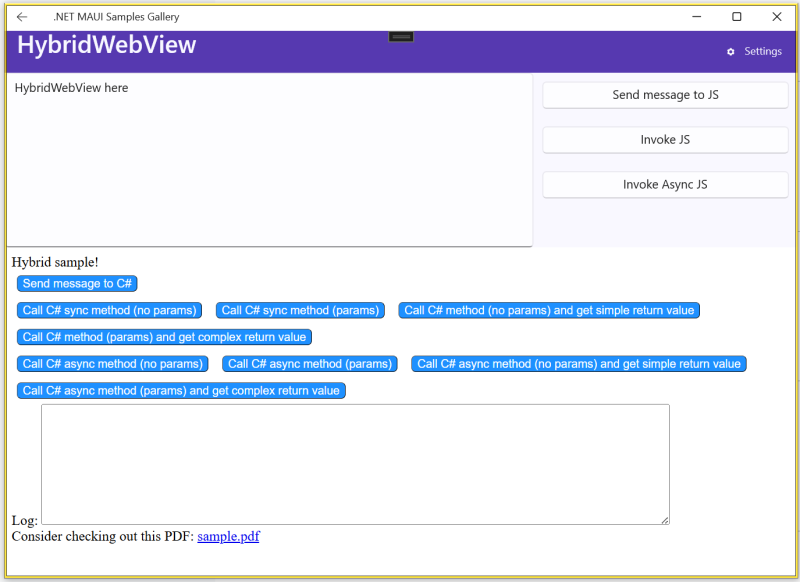
Task: Maximize the .NET MAUI Samples Gallery window
Action: [x=737, y=17]
